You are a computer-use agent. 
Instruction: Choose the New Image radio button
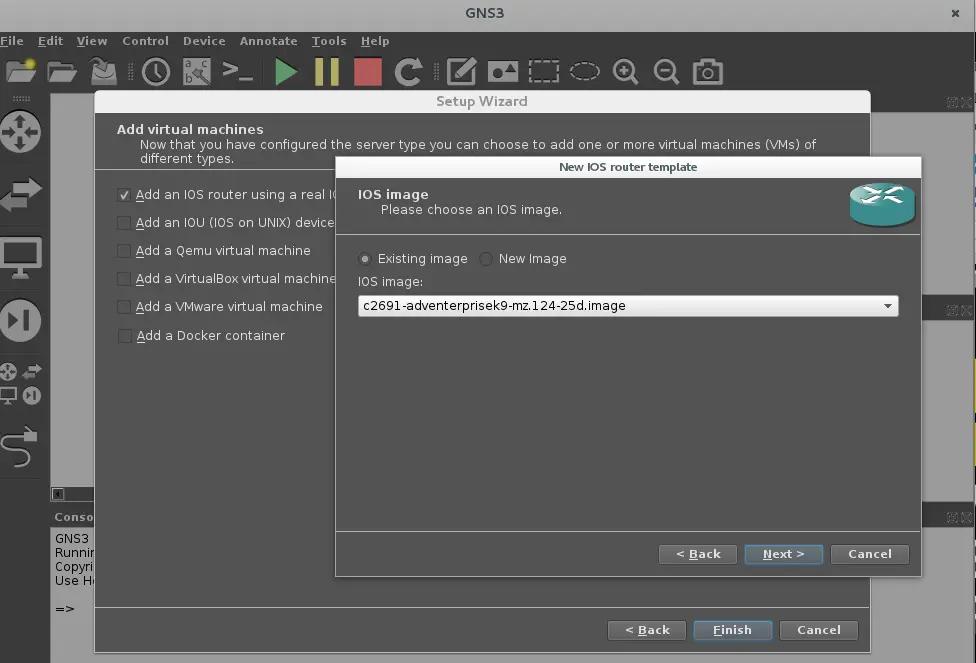(x=486, y=259)
